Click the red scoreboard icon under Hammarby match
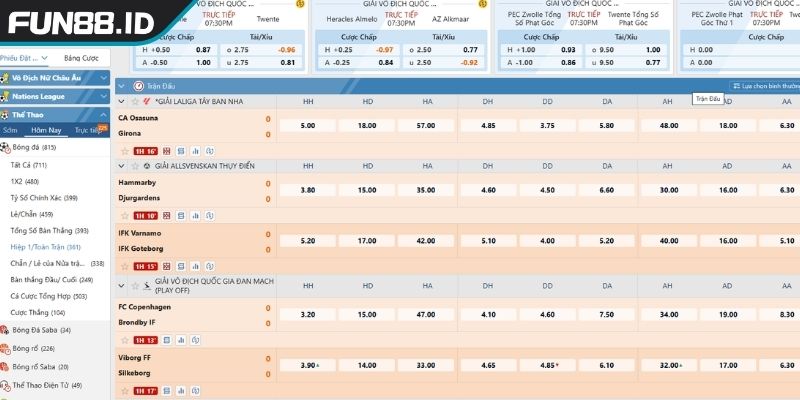The width and height of the screenshot is (800, 400). 166,215
